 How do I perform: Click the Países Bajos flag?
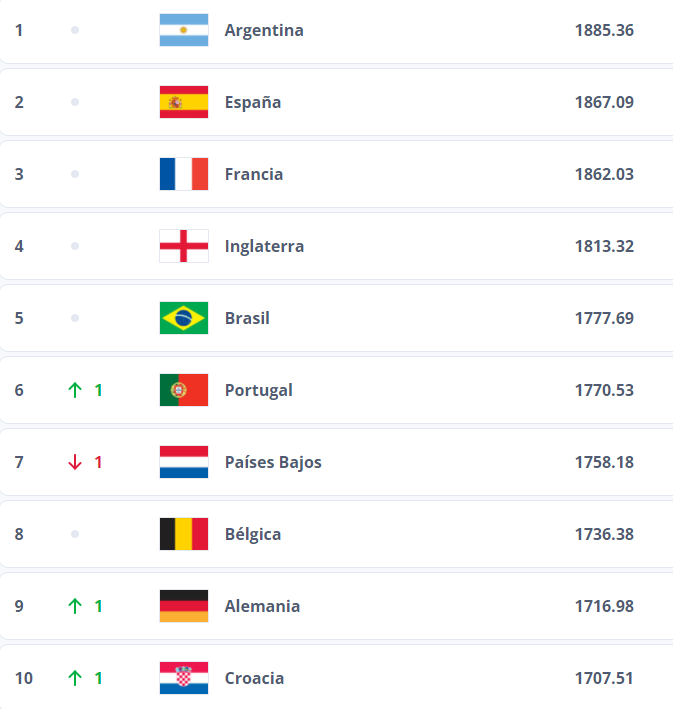pos(184,462)
